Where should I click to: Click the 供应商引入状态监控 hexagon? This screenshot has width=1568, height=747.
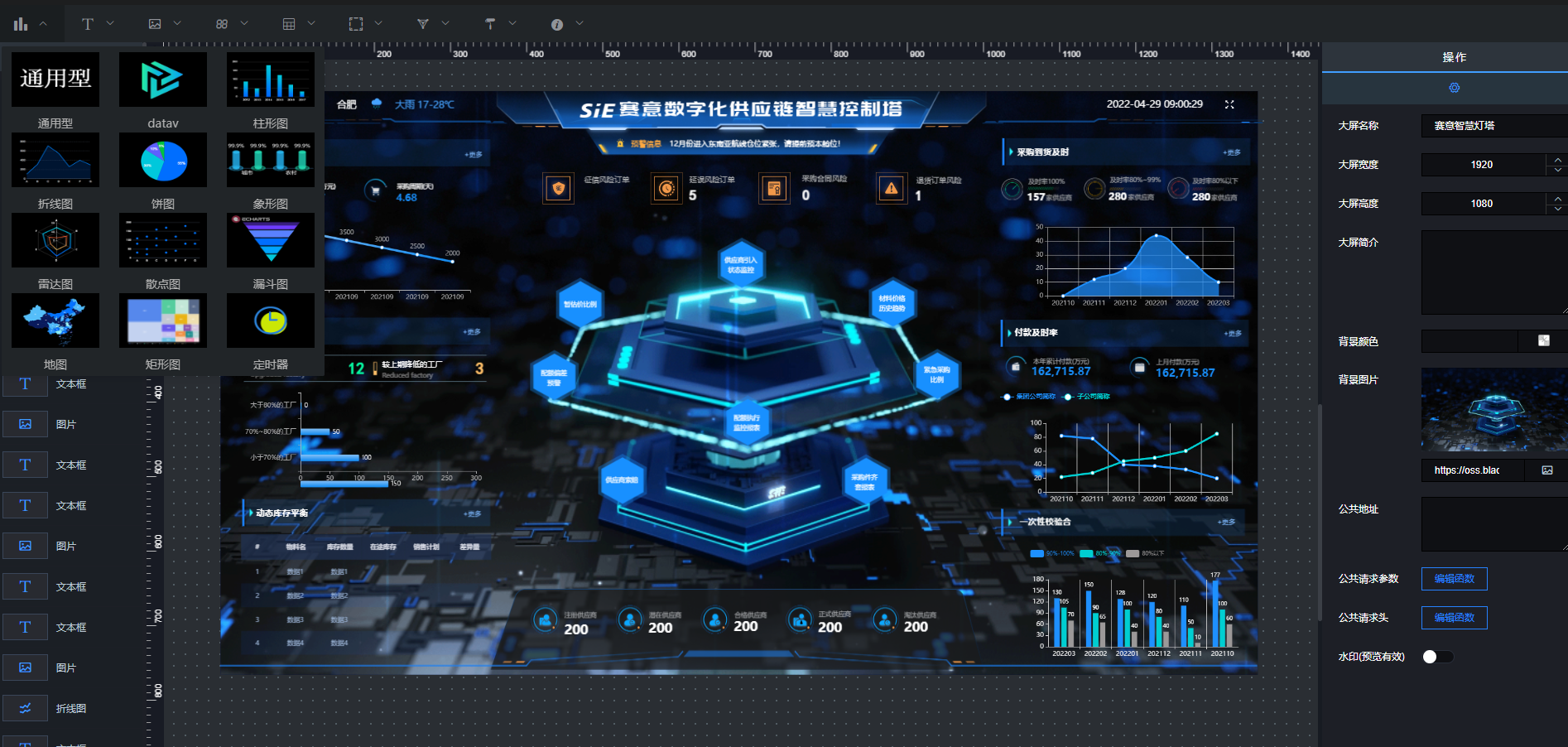[x=741, y=264]
